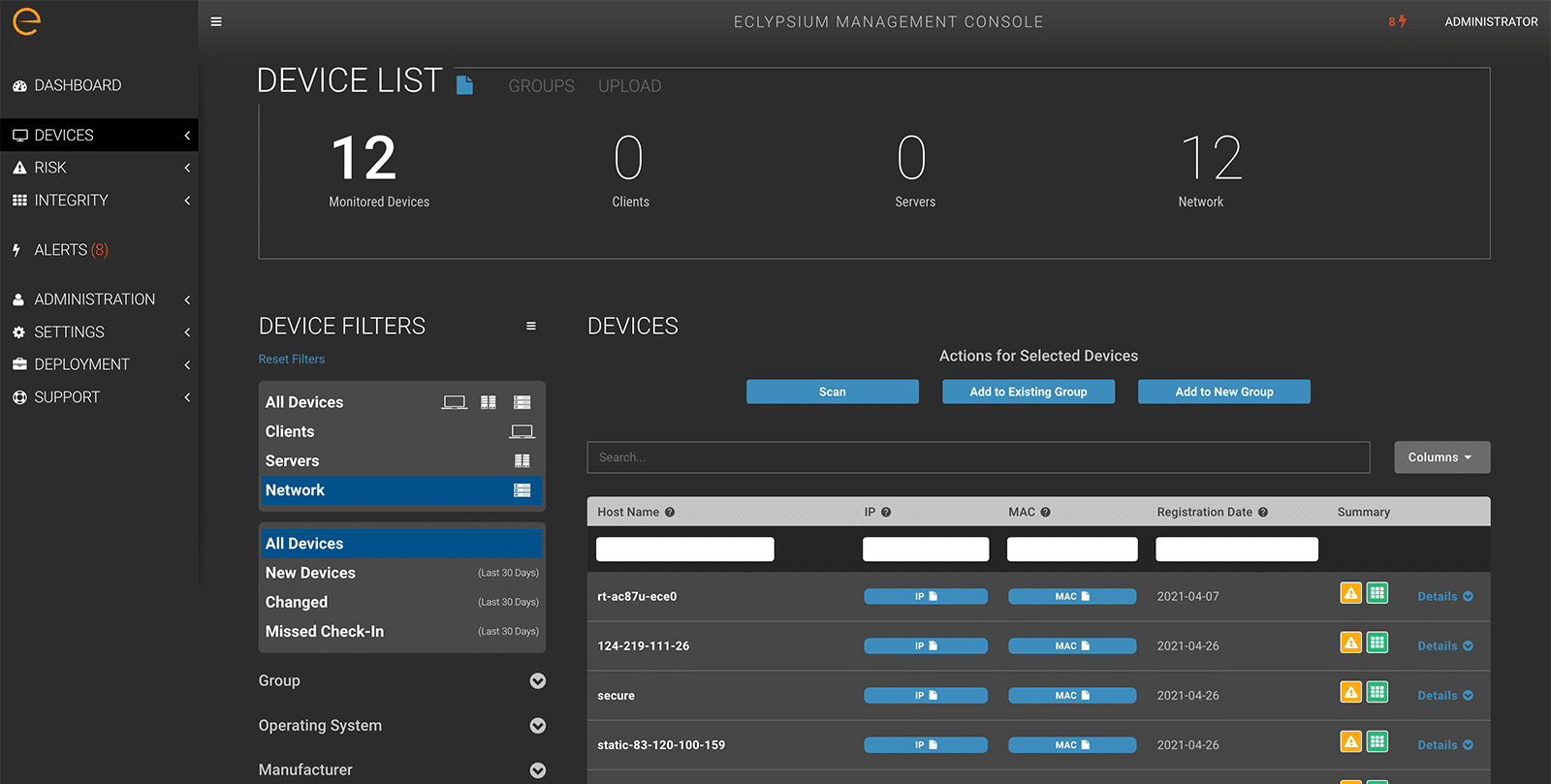Screen dimensions: 1551x784
Task: Click the Scan button
Action: [833, 392]
